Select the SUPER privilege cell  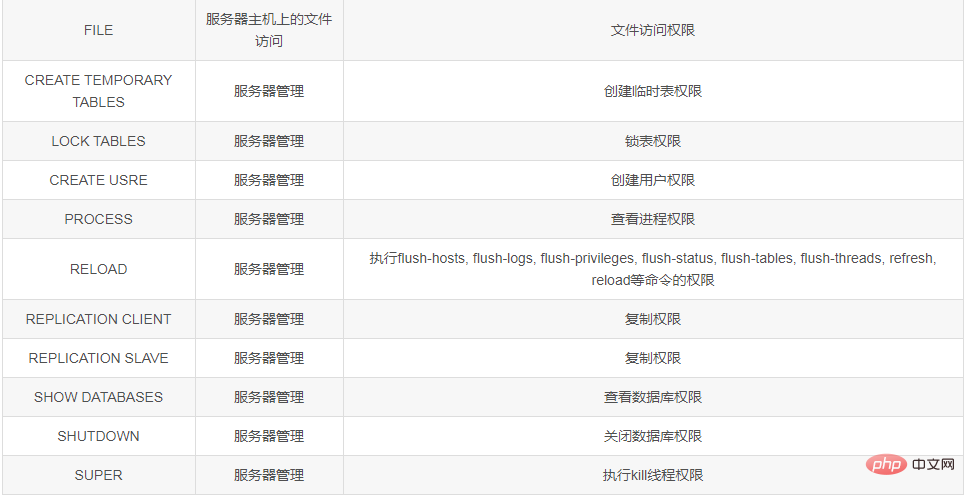(x=98, y=475)
